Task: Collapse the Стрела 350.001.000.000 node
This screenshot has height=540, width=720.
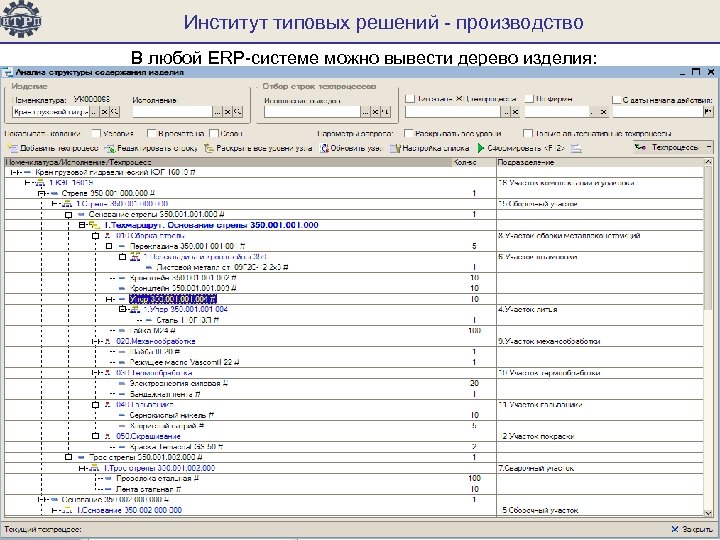Action: pyautogui.click(x=41, y=193)
